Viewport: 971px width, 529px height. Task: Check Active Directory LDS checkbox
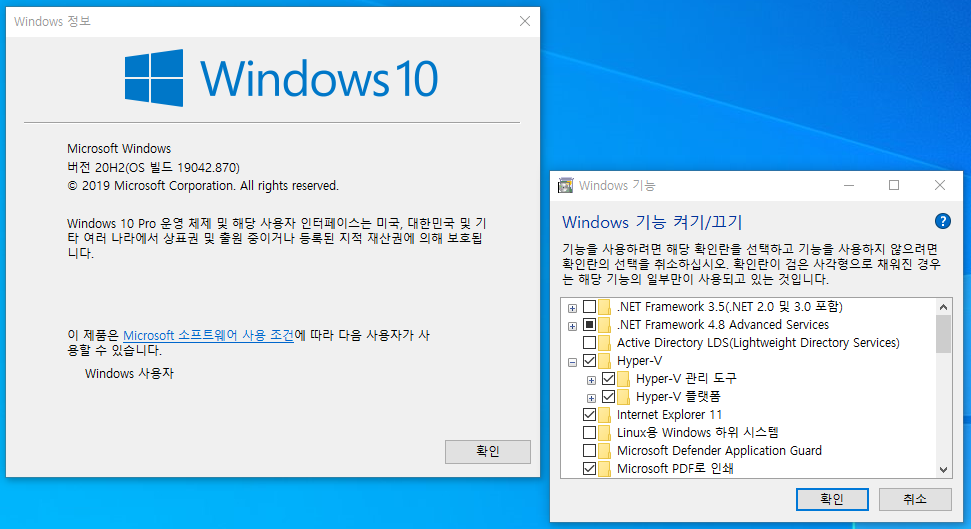click(x=590, y=343)
